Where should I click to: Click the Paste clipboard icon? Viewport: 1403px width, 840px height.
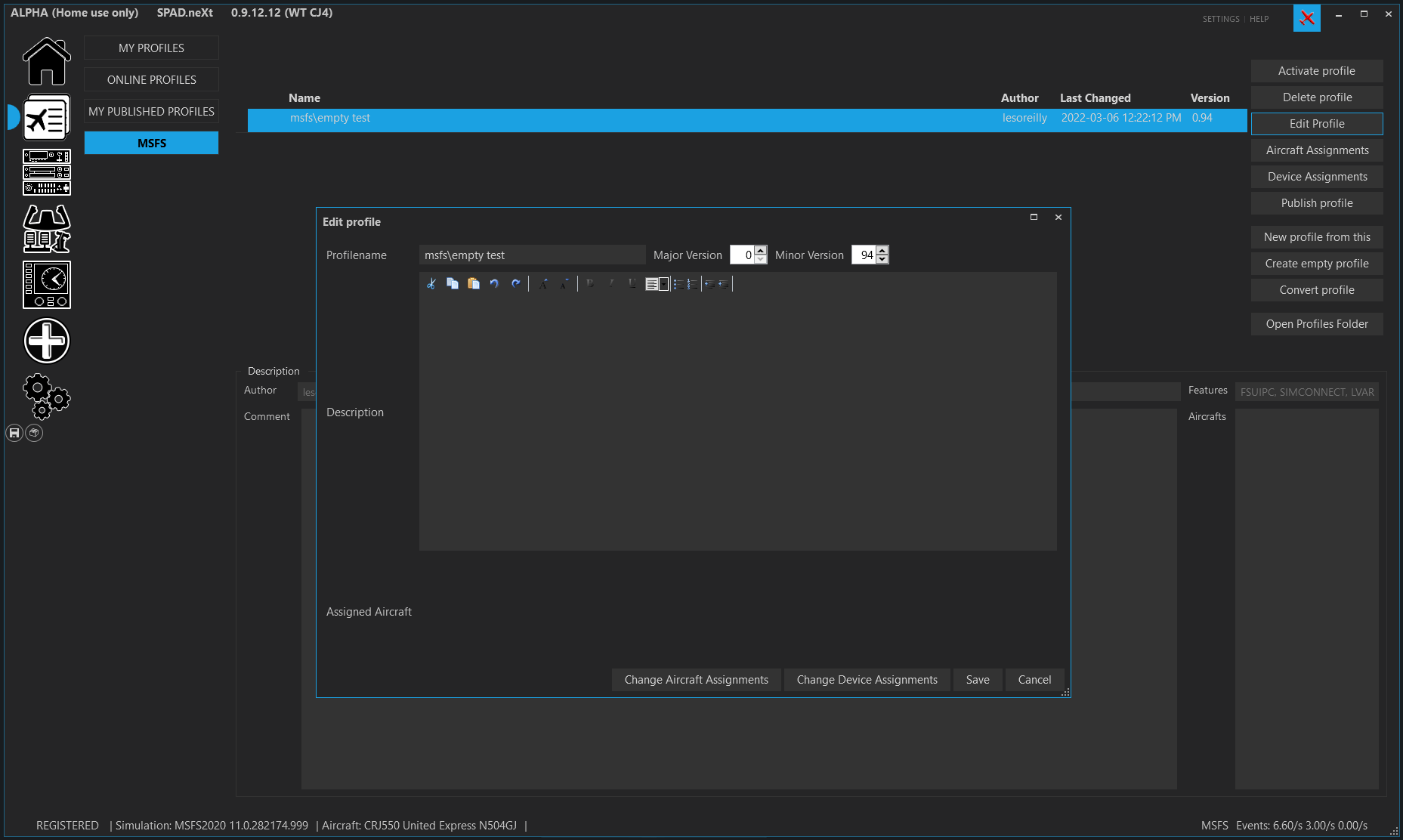(x=474, y=284)
